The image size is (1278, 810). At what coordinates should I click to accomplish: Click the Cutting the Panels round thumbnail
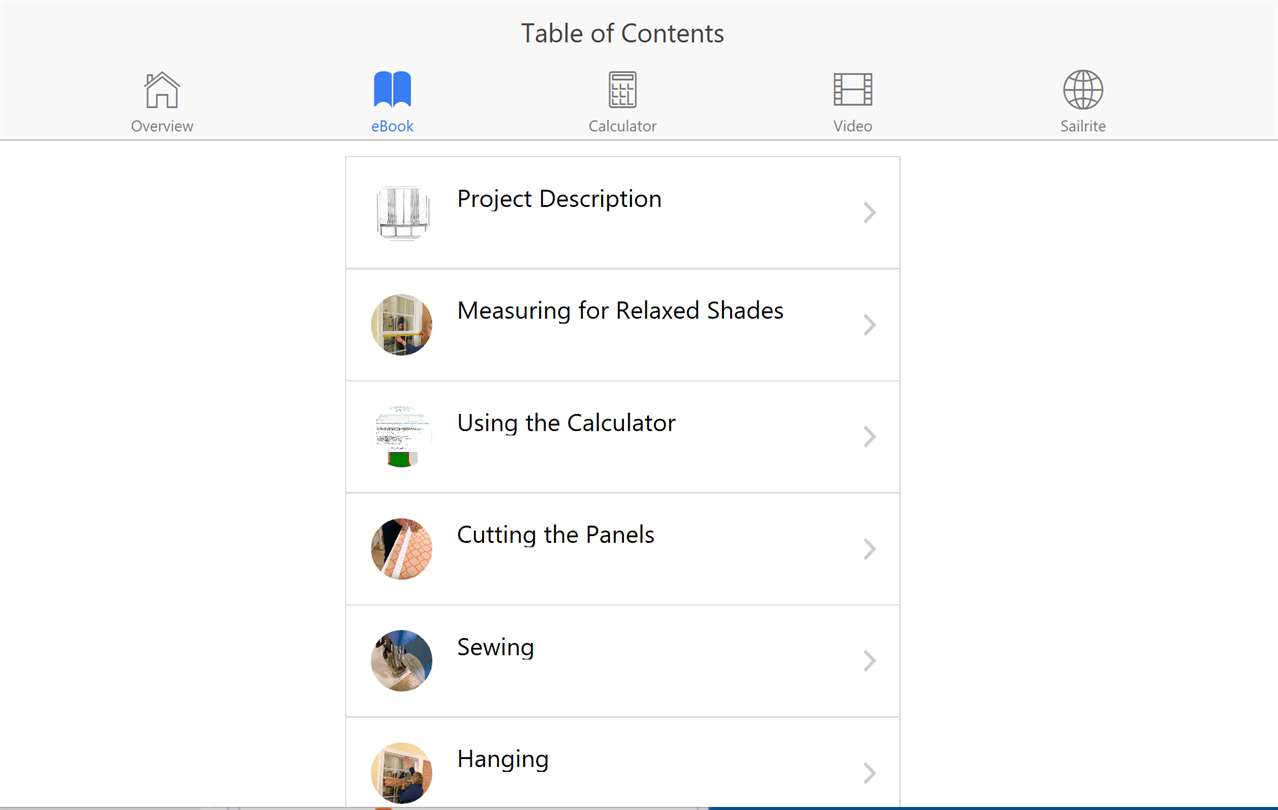coord(402,549)
